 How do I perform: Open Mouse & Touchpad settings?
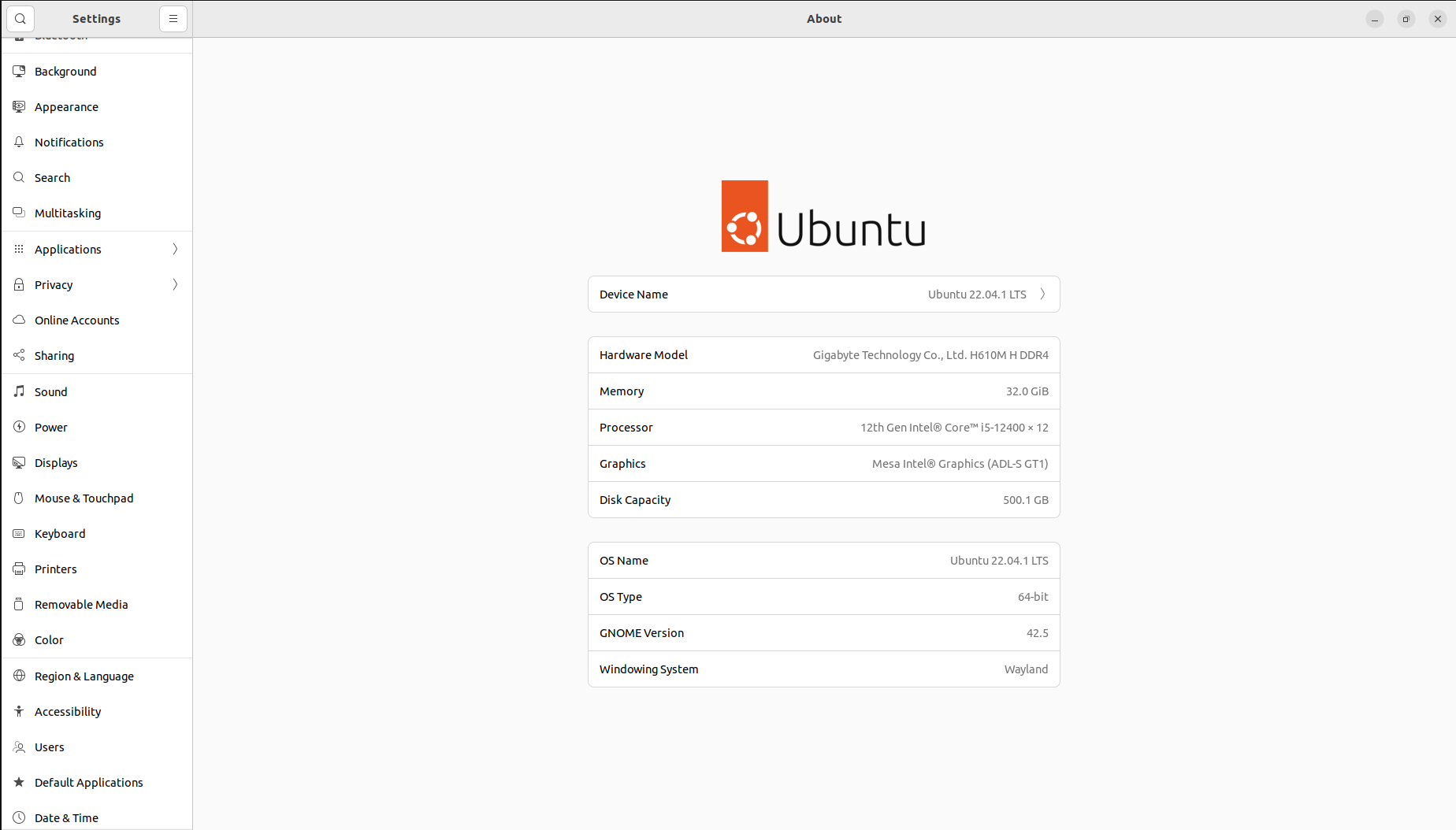tap(84, 498)
